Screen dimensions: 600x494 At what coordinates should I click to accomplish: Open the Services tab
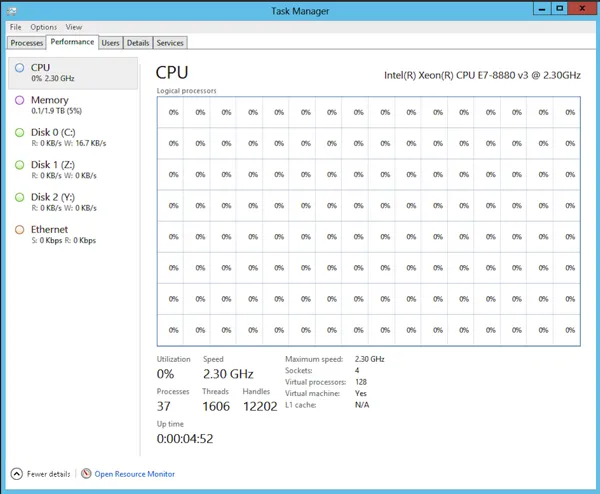pyautogui.click(x=170, y=43)
